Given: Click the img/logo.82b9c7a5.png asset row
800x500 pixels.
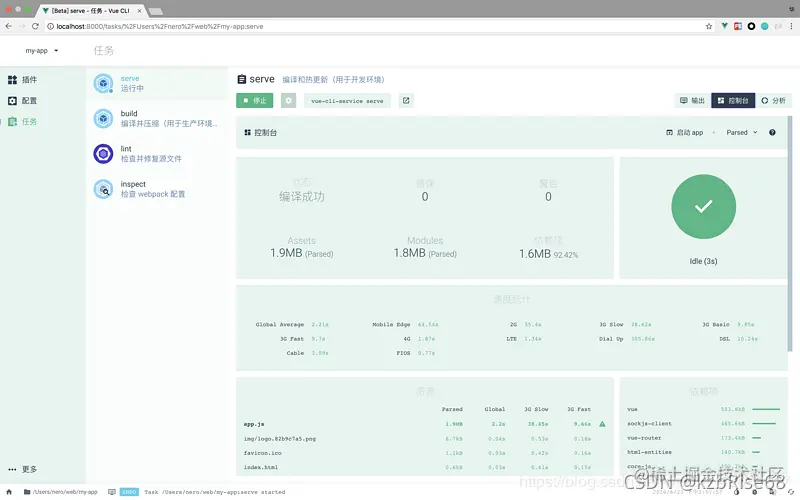Looking at the screenshot, I should (x=424, y=438).
